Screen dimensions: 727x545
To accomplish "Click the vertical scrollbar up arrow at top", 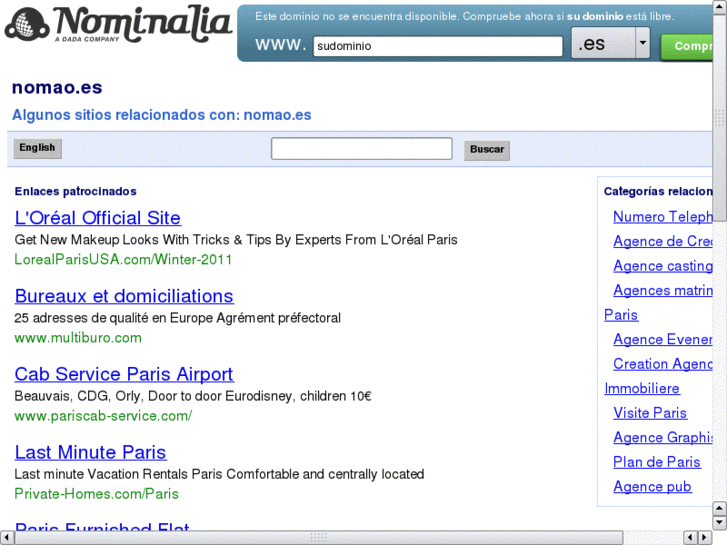I will [x=720, y=8].
